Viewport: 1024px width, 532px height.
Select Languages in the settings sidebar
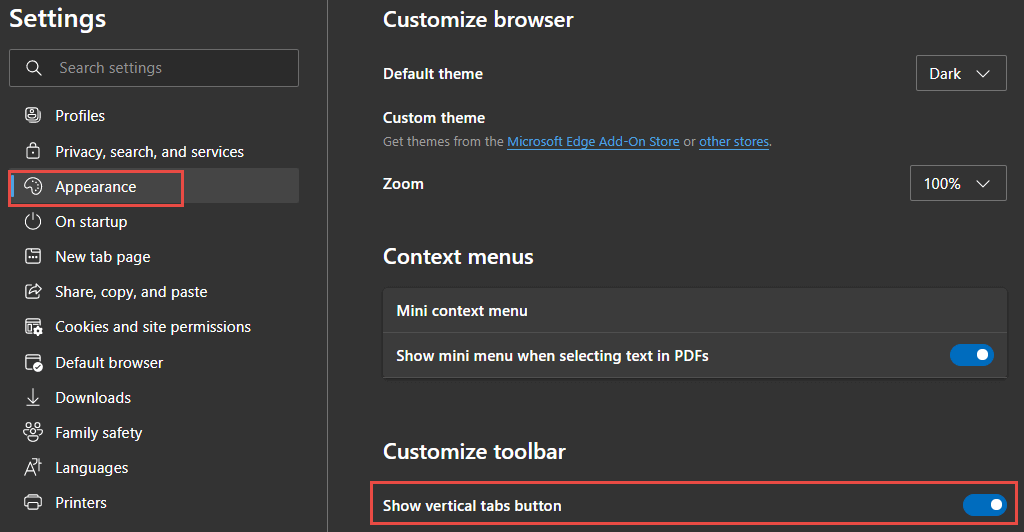[x=91, y=468]
